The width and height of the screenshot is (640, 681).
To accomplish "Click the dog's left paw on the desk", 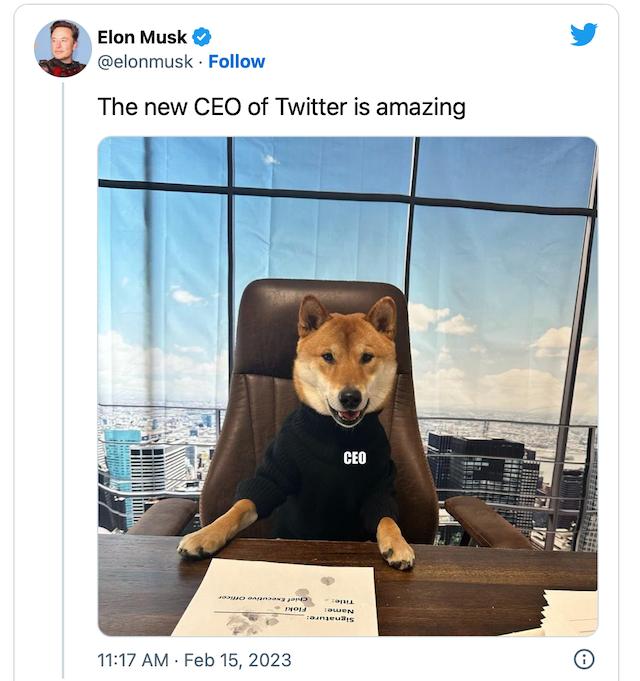I will click(x=201, y=541).
